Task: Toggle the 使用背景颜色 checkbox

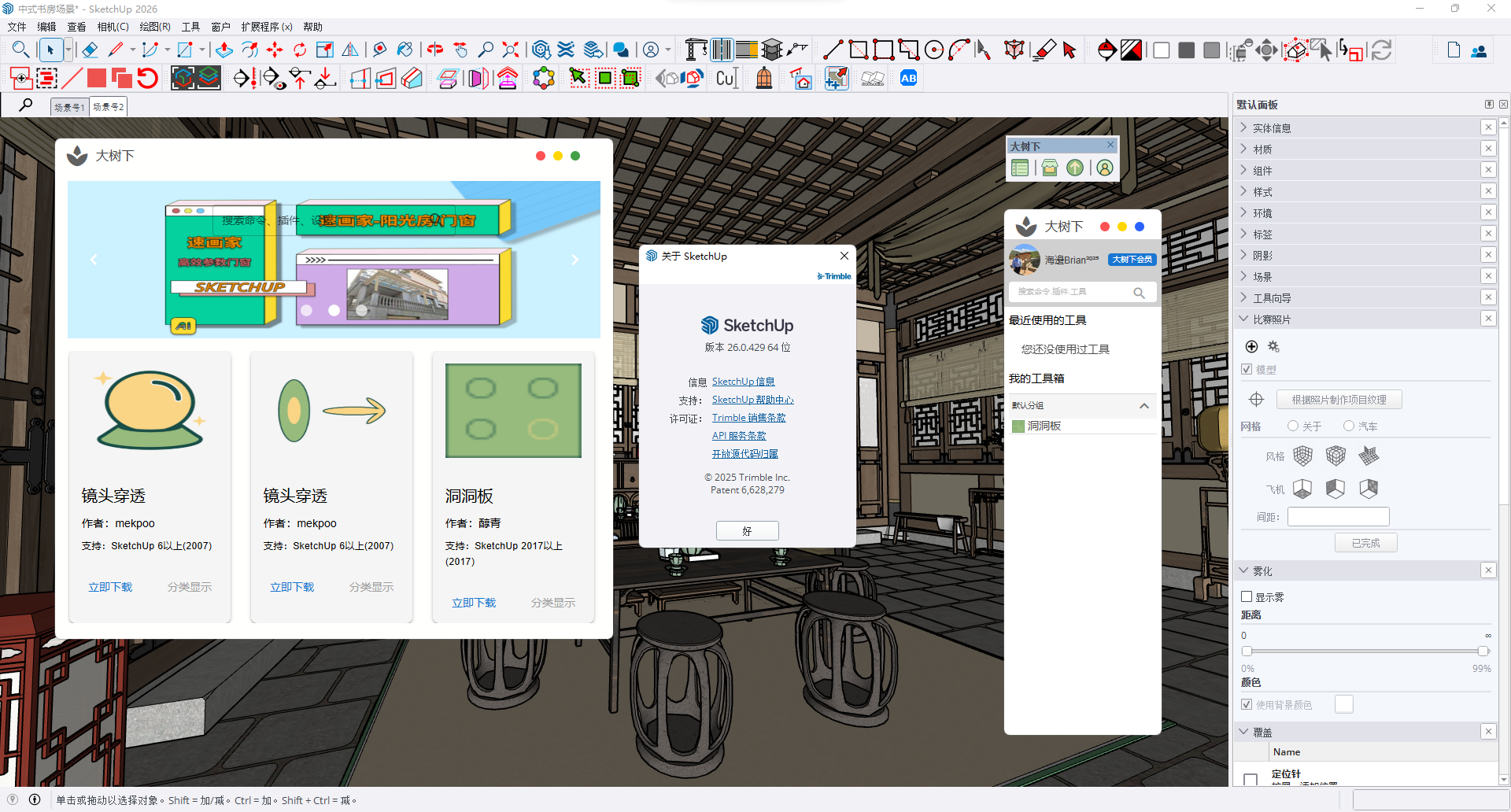Action: [1247, 705]
